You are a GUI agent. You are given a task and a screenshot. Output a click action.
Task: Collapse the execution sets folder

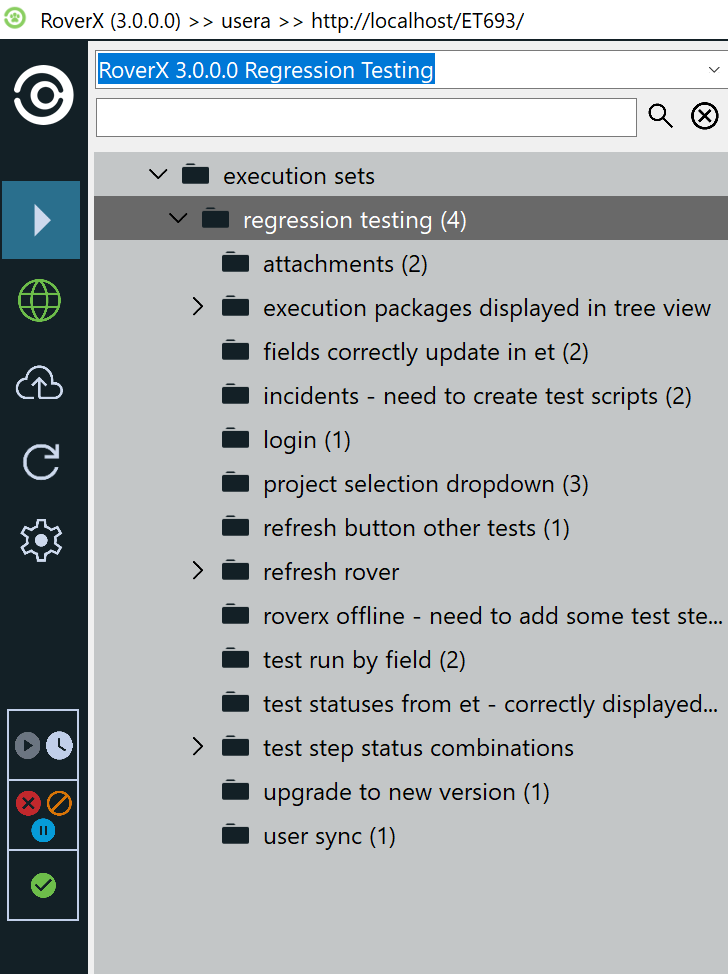pyautogui.click(x=158, y=175)
